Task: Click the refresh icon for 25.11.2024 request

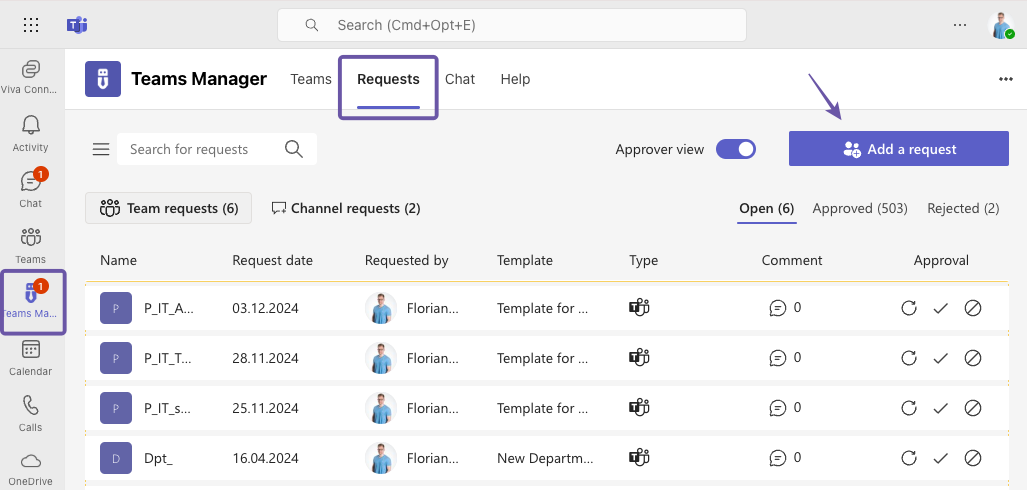Action: click(908, 408)
